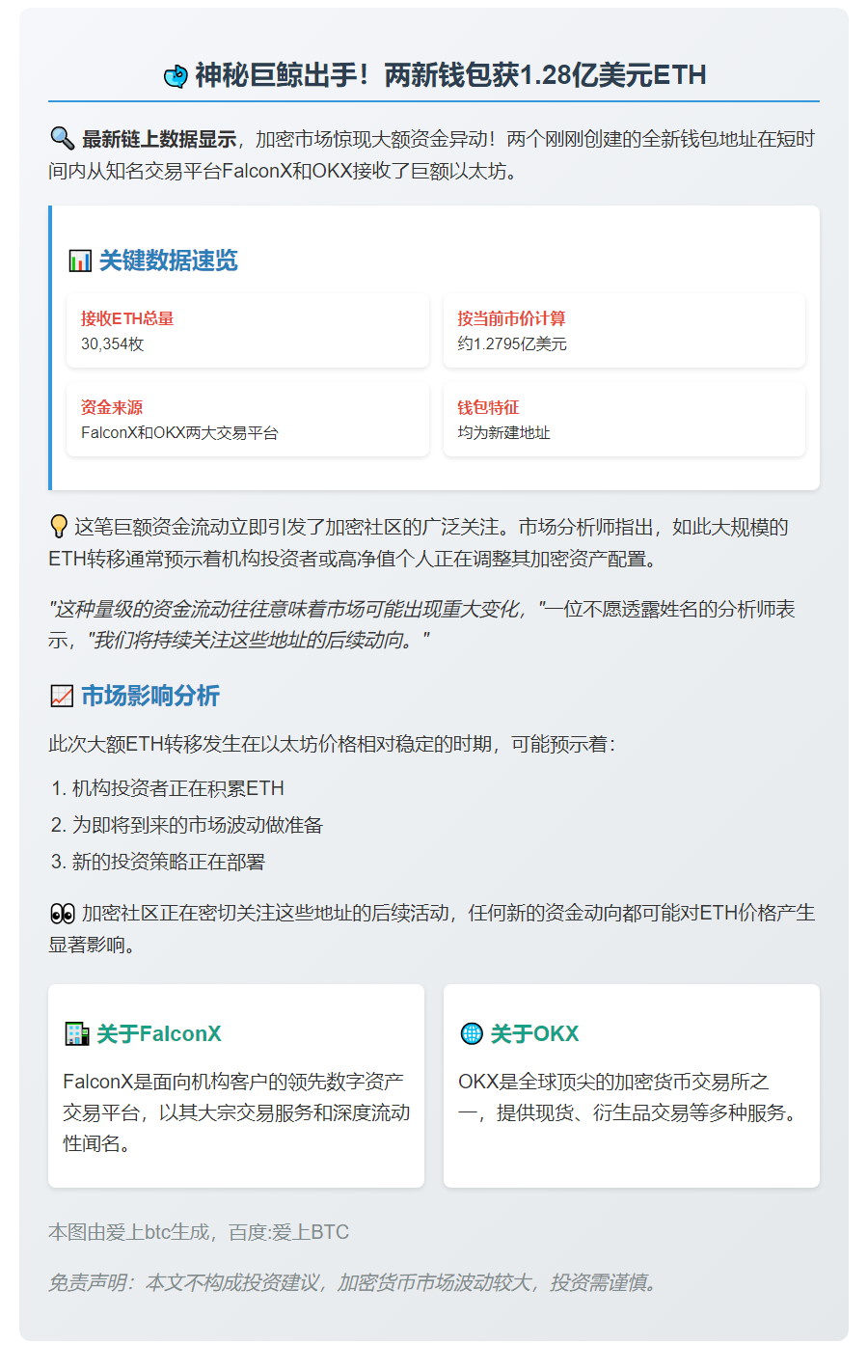Viewport: 868px width, 1372px height.
Task: Select the 按当前市价计算 data card
Action: pyautogui.click(x=623, y=331)
